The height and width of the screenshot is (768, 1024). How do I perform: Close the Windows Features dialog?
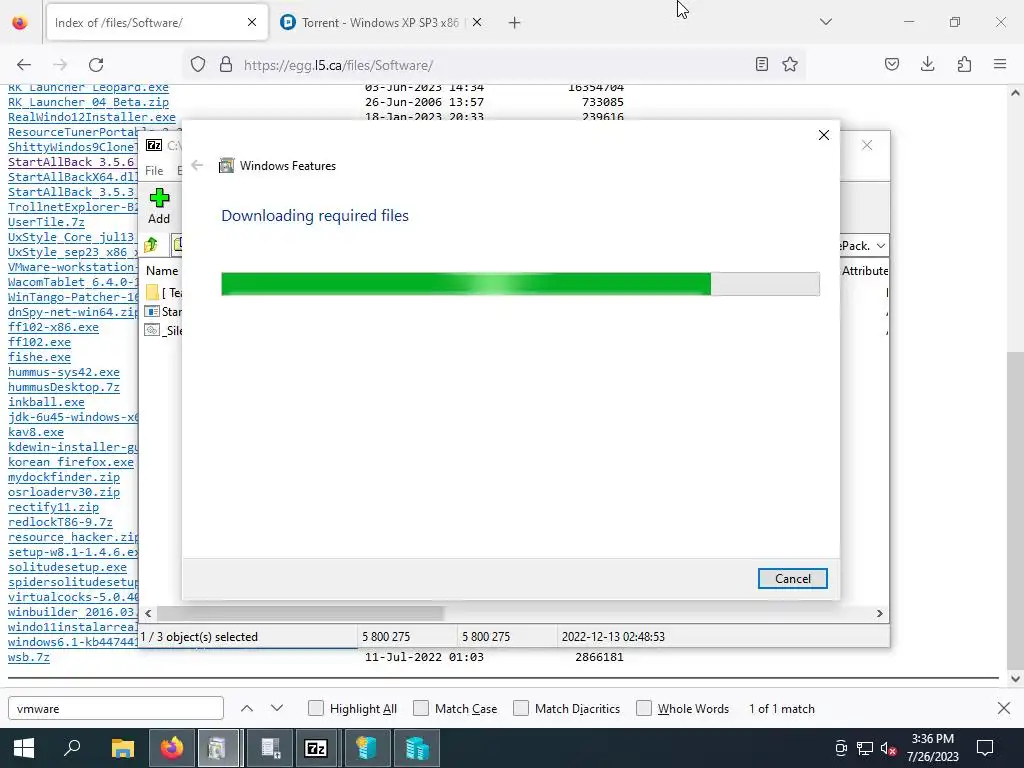tap(824, 135)
